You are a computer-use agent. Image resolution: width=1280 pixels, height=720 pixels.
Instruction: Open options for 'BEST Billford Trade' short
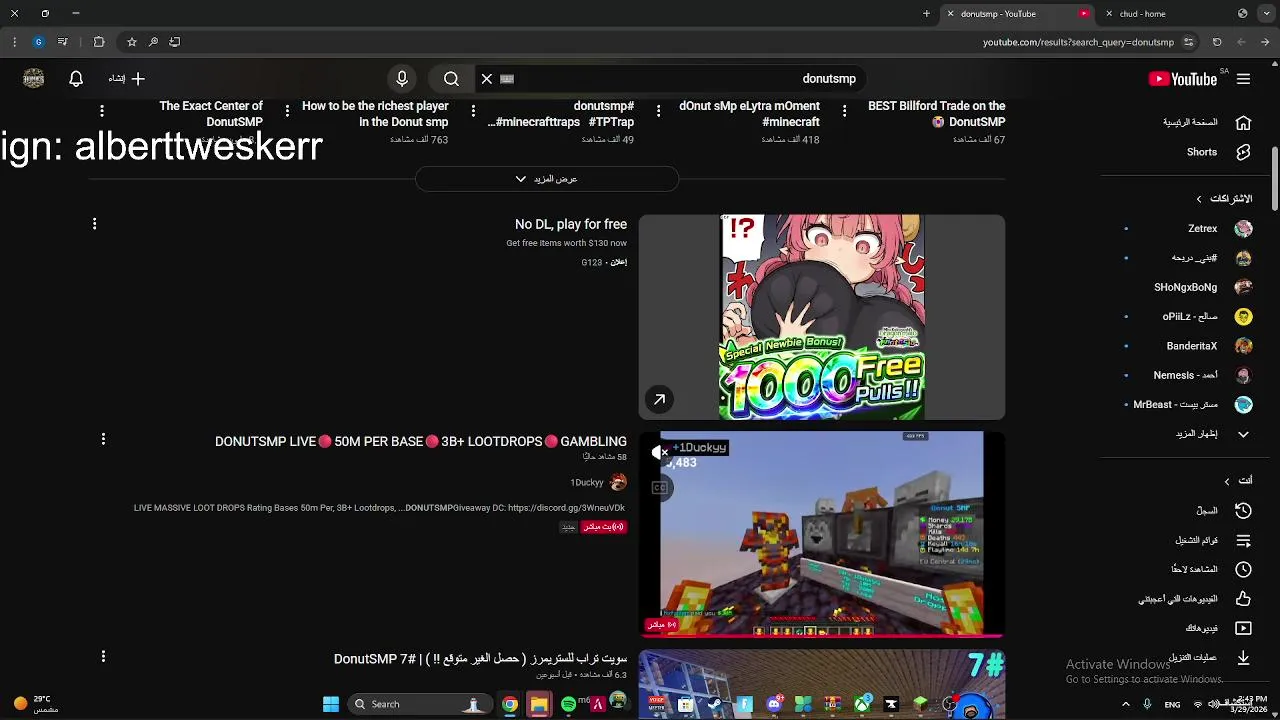844,111
